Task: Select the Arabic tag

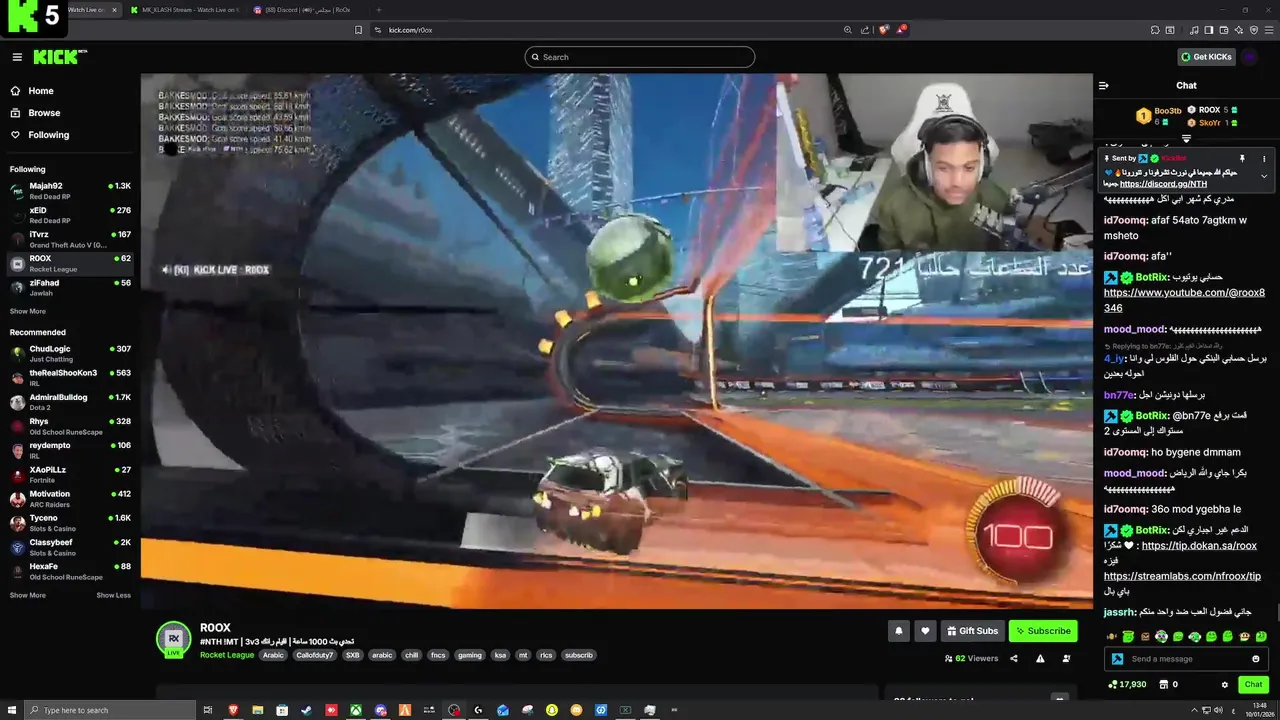Action: (x=273, y=655)
